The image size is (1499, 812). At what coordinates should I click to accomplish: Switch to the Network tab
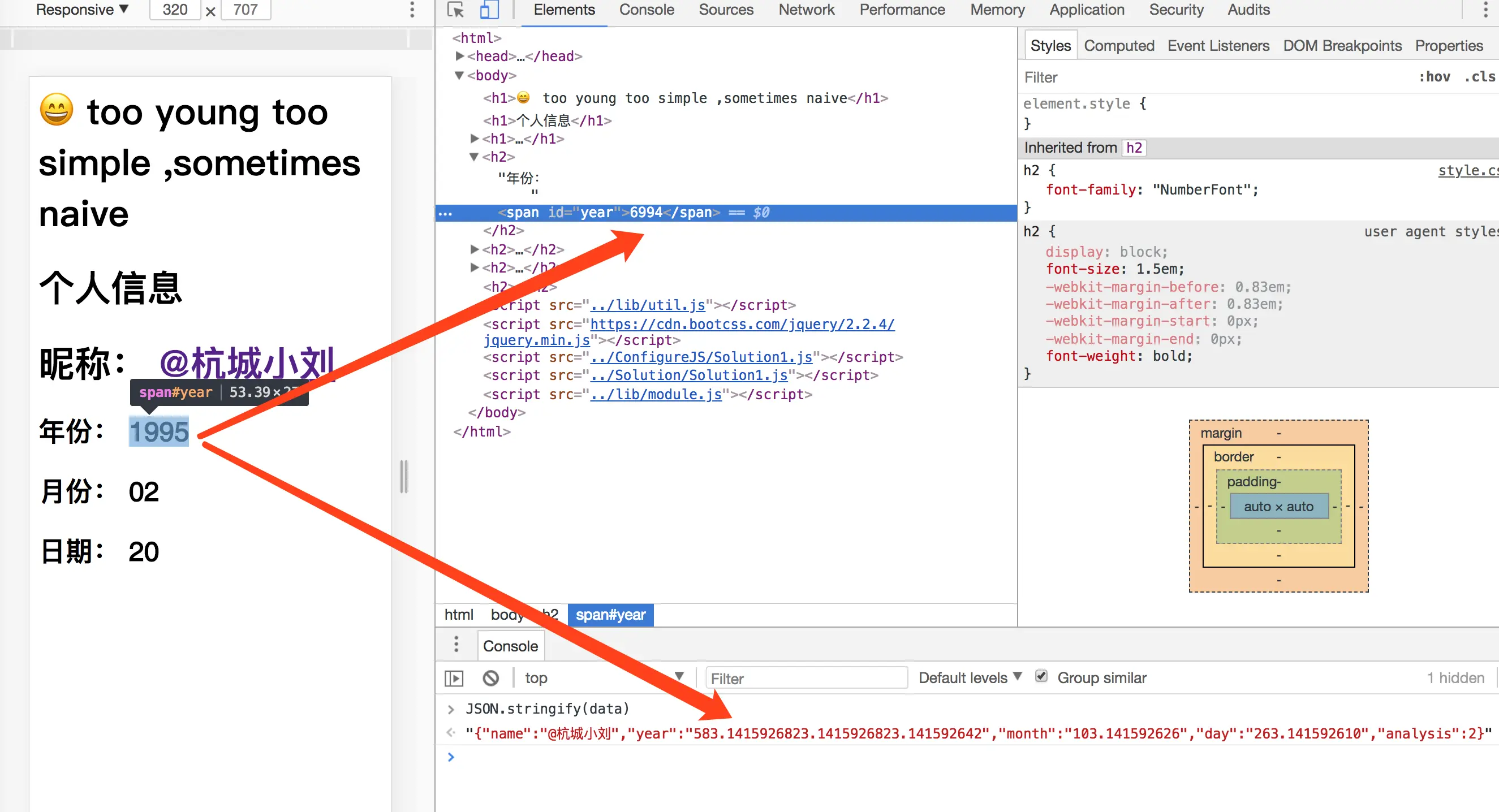(x=806, y=10)
